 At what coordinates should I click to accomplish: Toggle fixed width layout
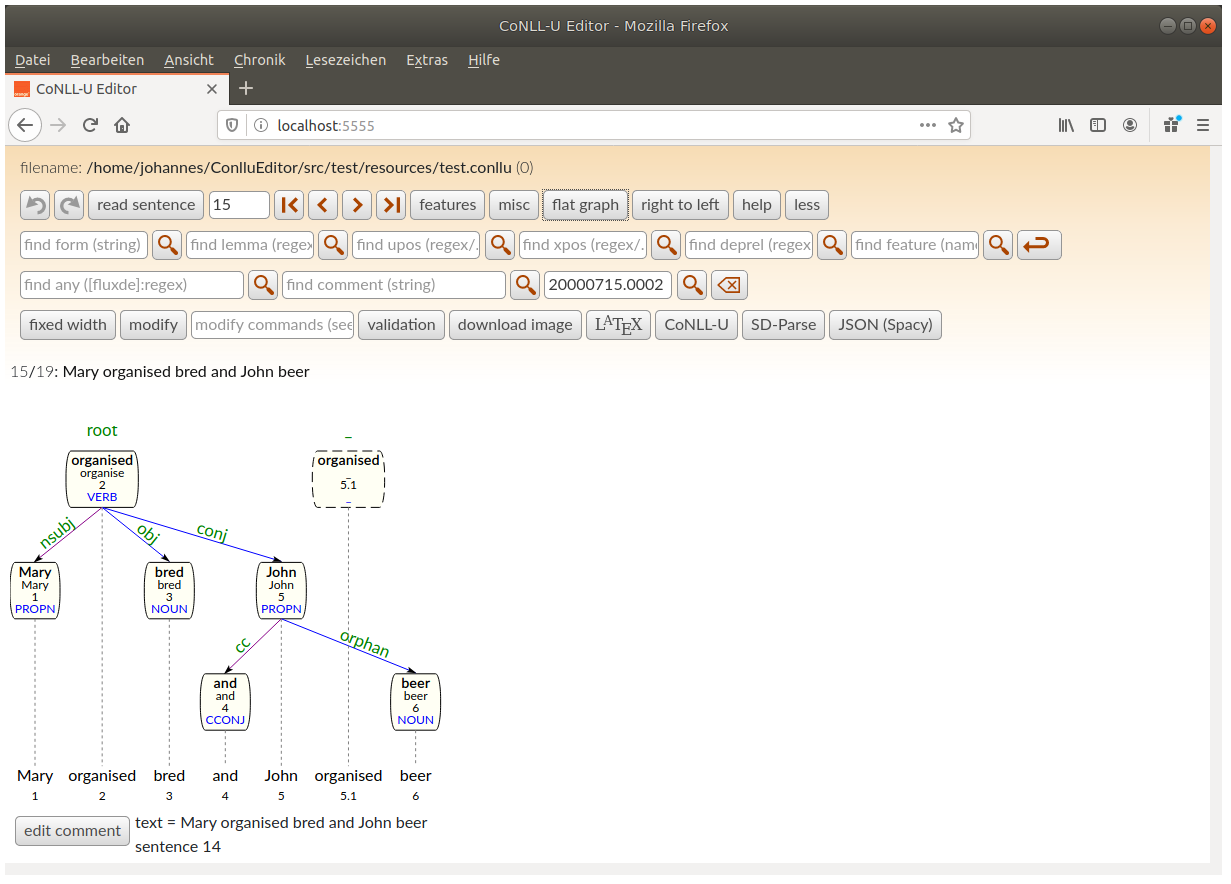tap(68, 325)
